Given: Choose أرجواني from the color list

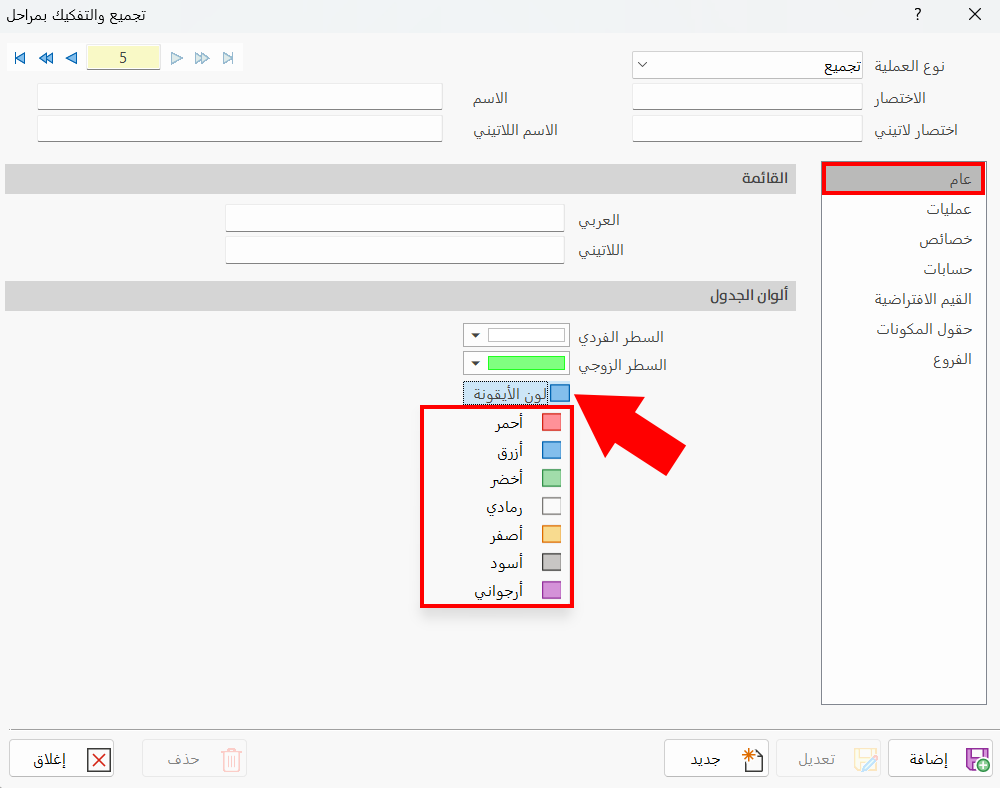Looking at the screenshot, I should pyautogui.click(x=497, y=590).
